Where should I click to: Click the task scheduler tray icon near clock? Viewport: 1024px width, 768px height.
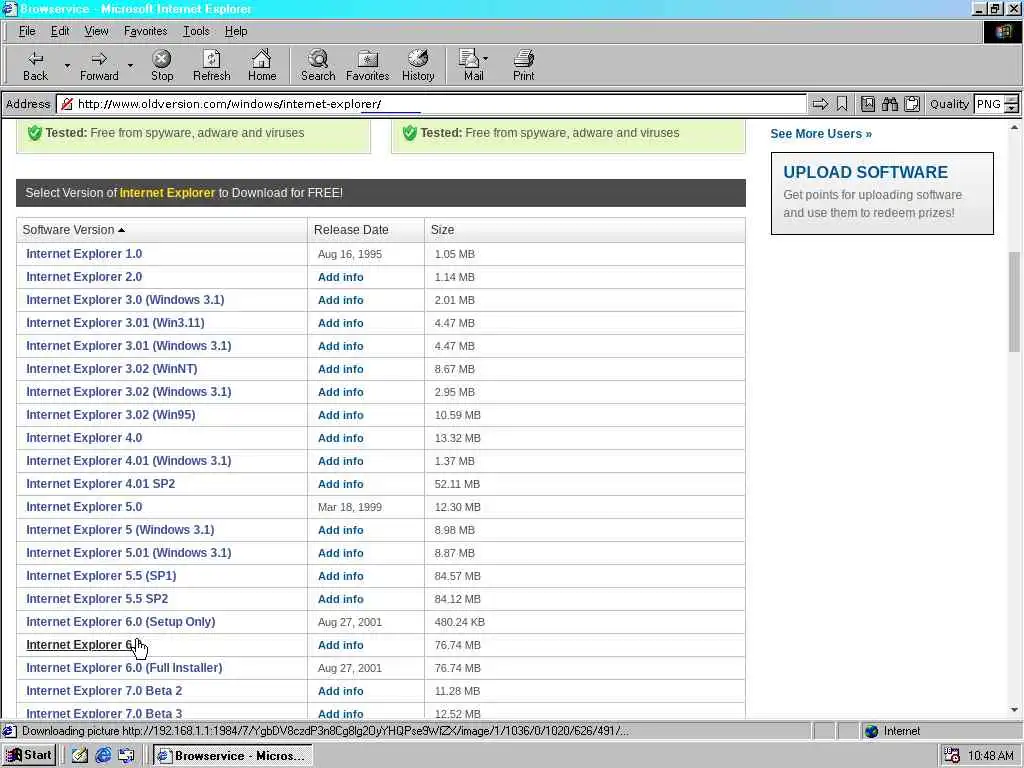pos(952,756)
